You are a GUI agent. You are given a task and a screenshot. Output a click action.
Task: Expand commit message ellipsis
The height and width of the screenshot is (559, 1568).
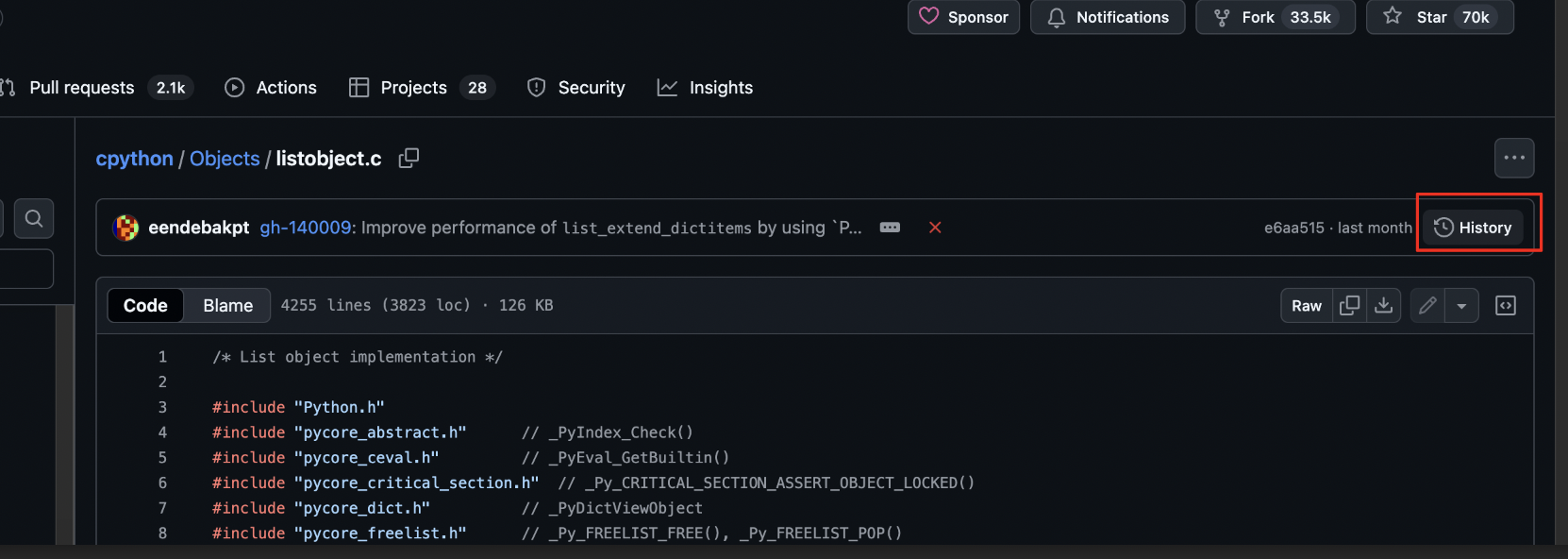(890, 228)
